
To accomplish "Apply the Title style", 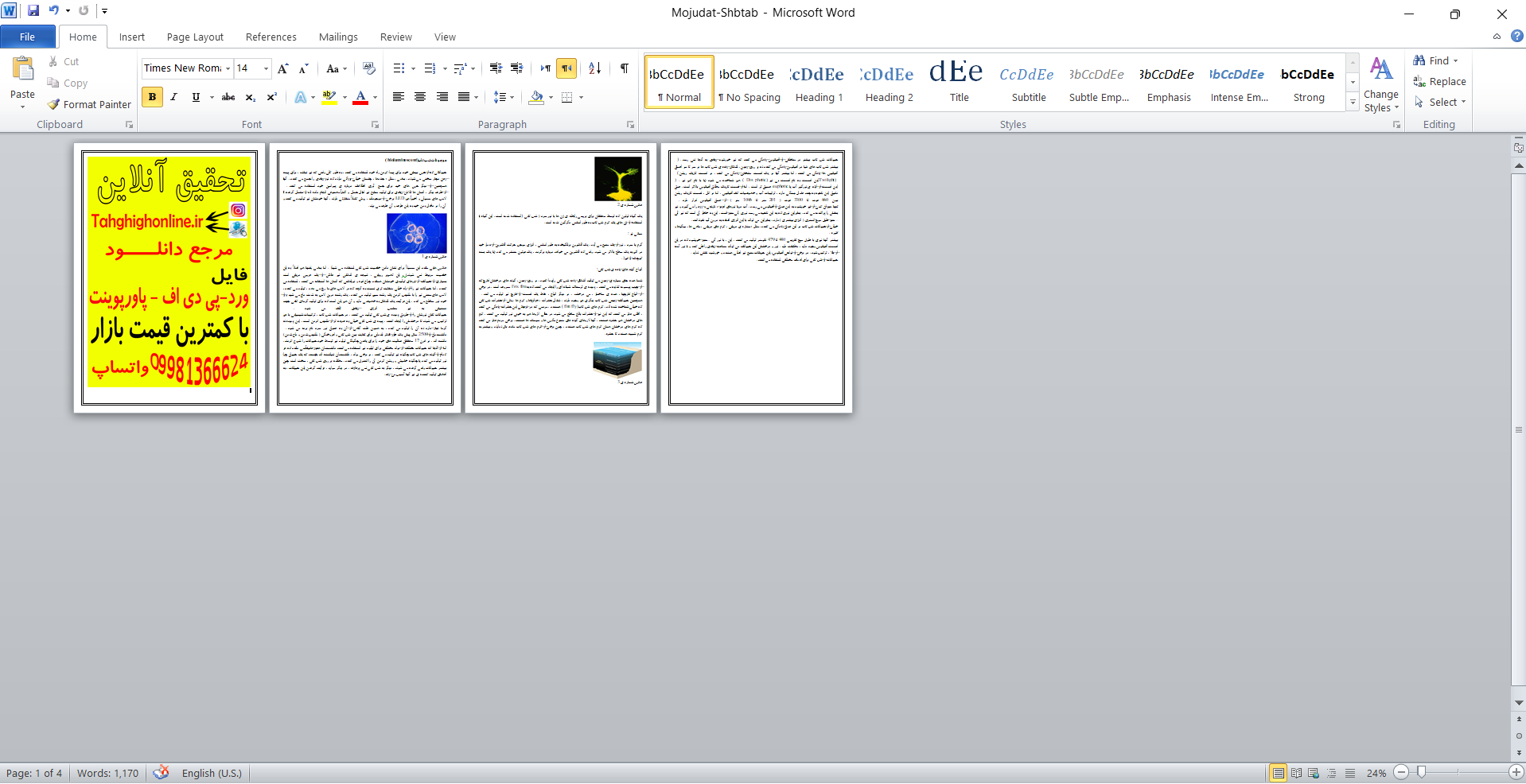I will (959, 82).
